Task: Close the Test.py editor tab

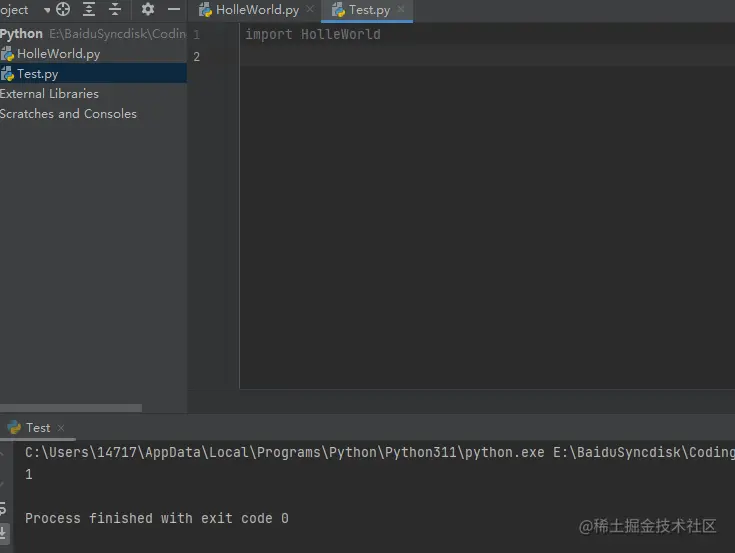Action: point(401,9)
